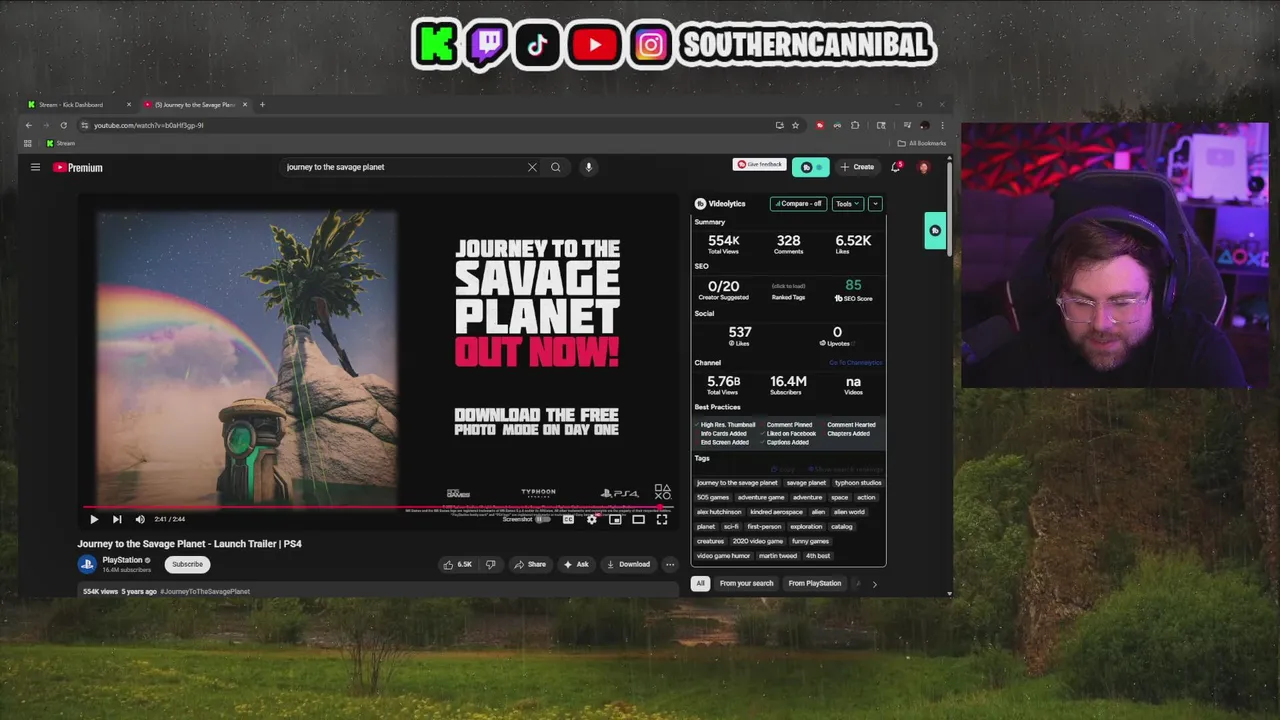Select Journey to the Savage Planet browser tab

click(195, 104)
